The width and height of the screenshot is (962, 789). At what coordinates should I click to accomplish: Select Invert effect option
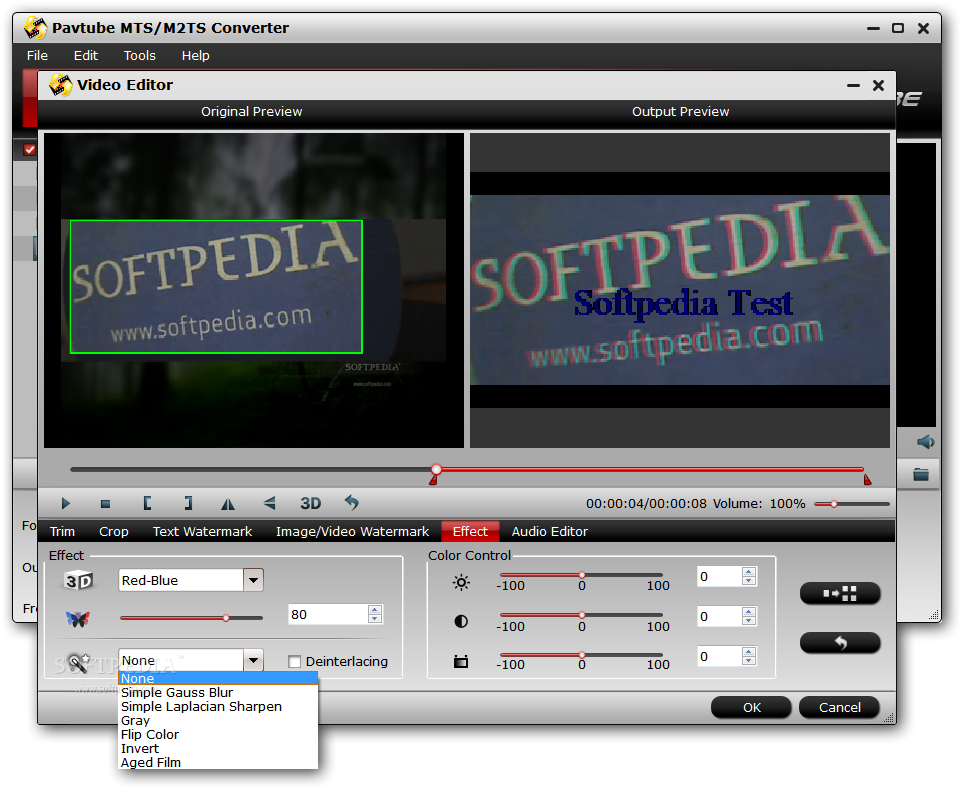coord(218,749)
